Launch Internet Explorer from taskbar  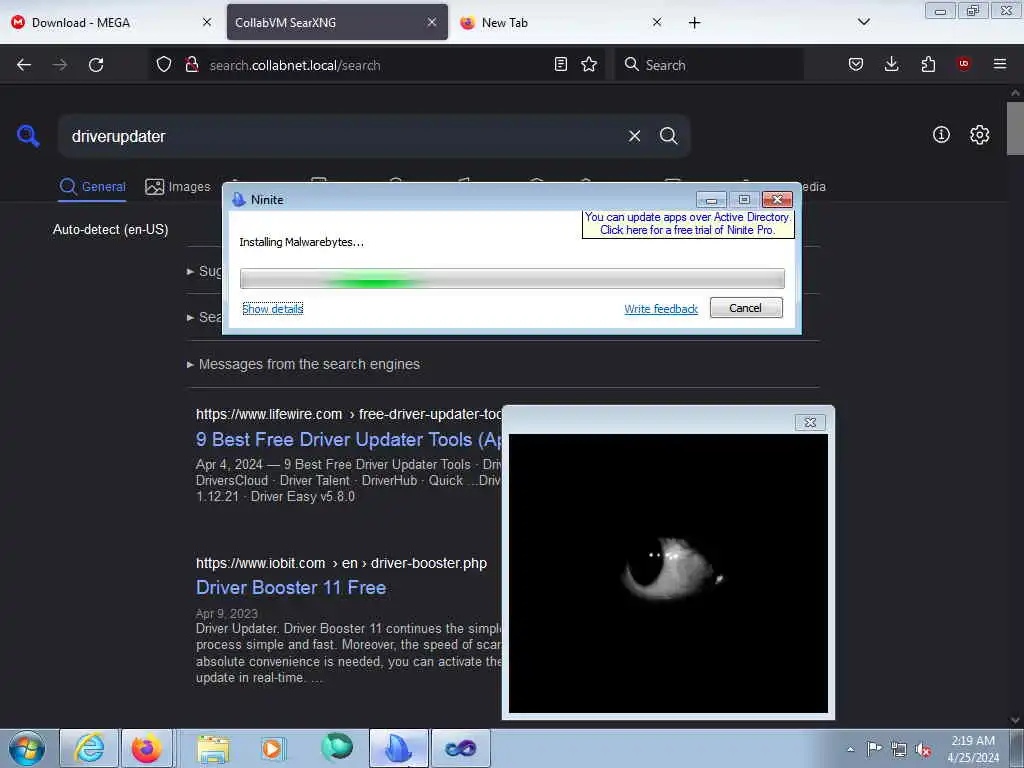[x=89, y=748]
